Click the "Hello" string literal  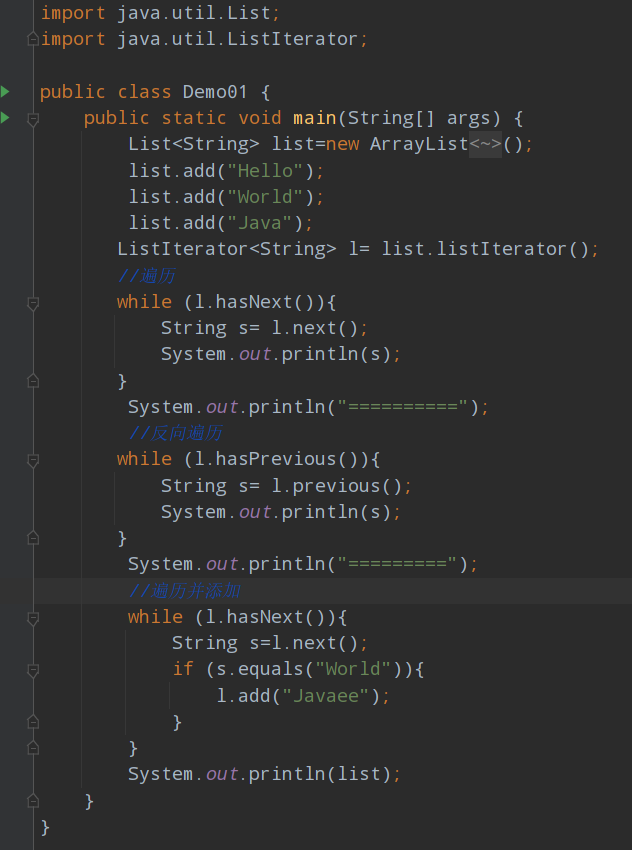(x=265, y=171)
